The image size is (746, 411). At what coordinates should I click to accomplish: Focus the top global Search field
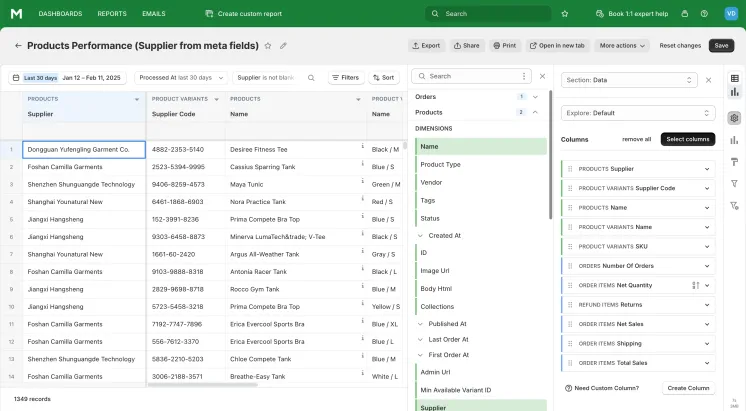click(488, 14)
